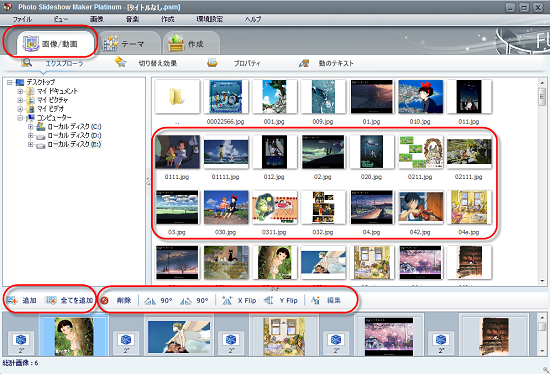Screen dimensions: 550x374
Task: Click the エクスプローラ magnifier icon
Action: click(27, 63)
